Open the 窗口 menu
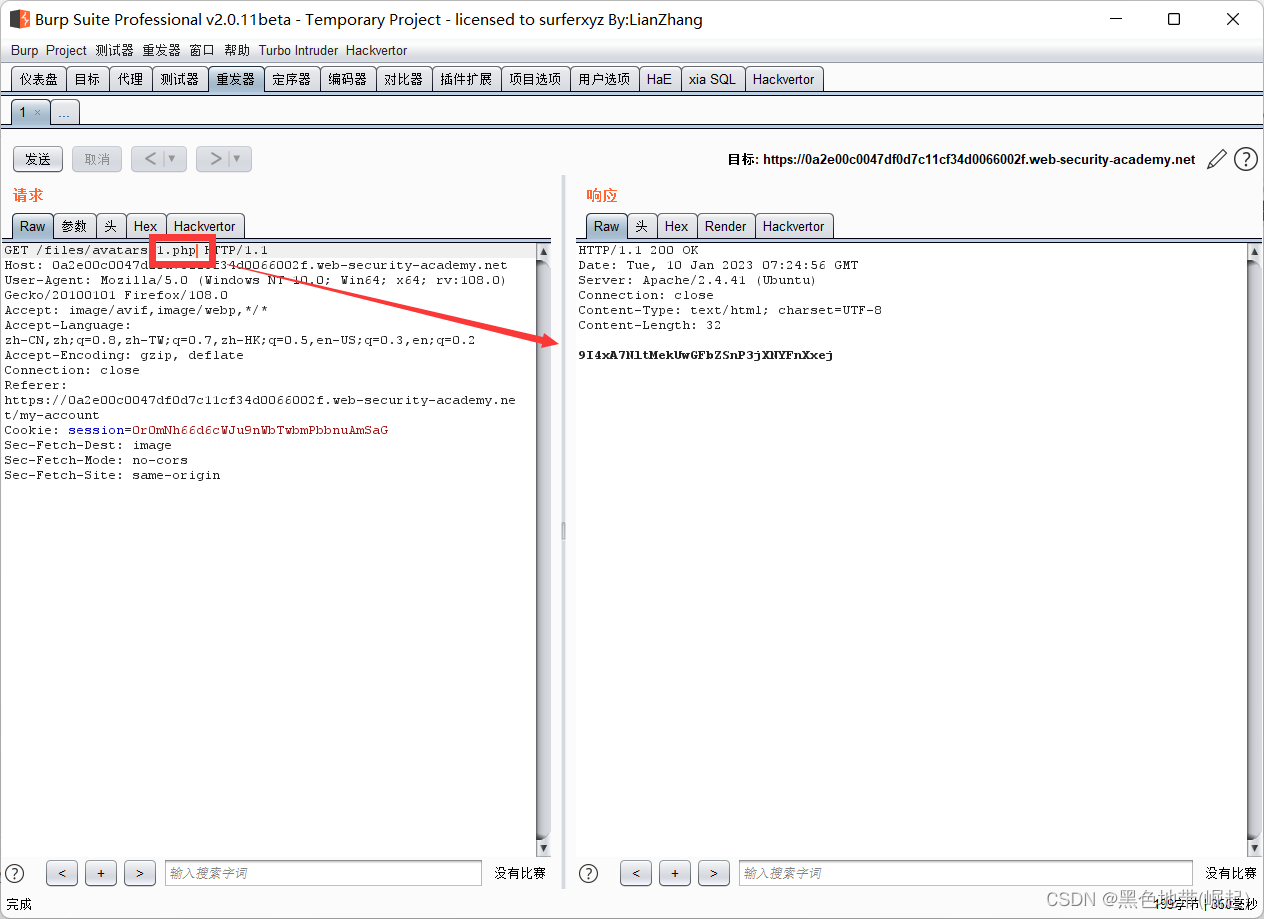The width and height of the screenshot is (1264, 919). pyautogui.click(x=202, y=50)
